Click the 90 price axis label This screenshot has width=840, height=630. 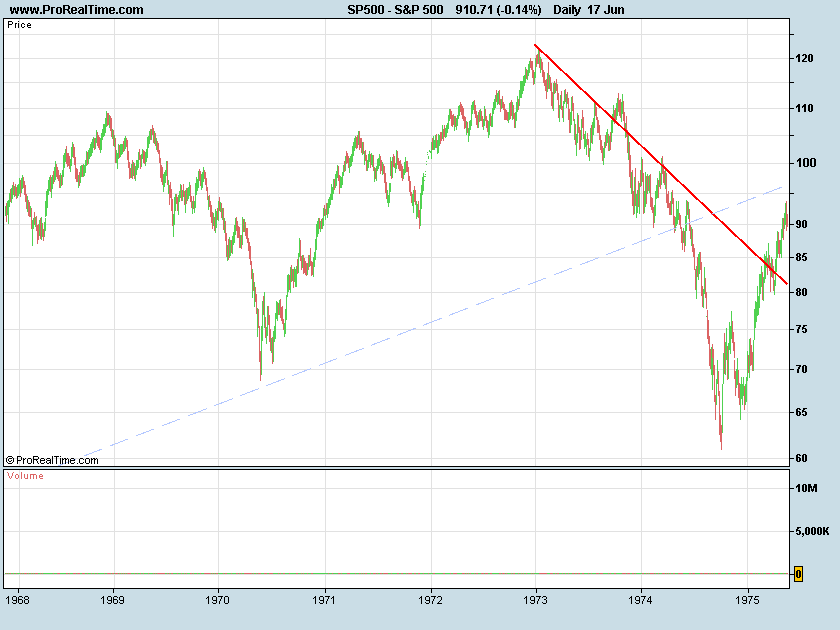tap(801, 224)
